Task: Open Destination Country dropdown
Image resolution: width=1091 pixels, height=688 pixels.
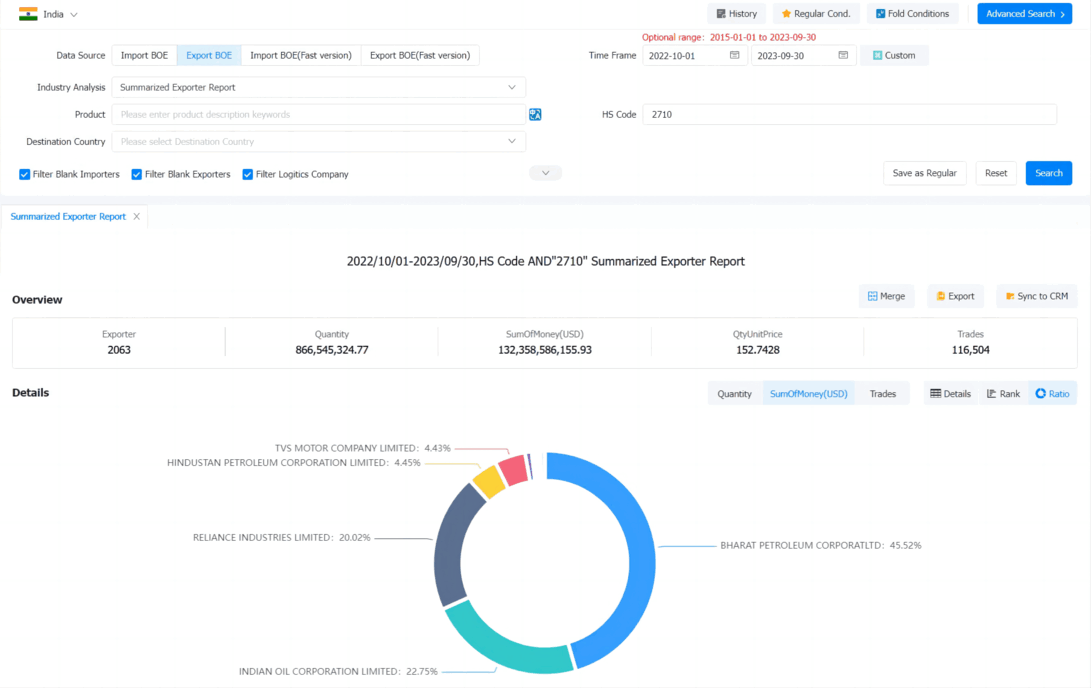Action: tap(319, 141)
